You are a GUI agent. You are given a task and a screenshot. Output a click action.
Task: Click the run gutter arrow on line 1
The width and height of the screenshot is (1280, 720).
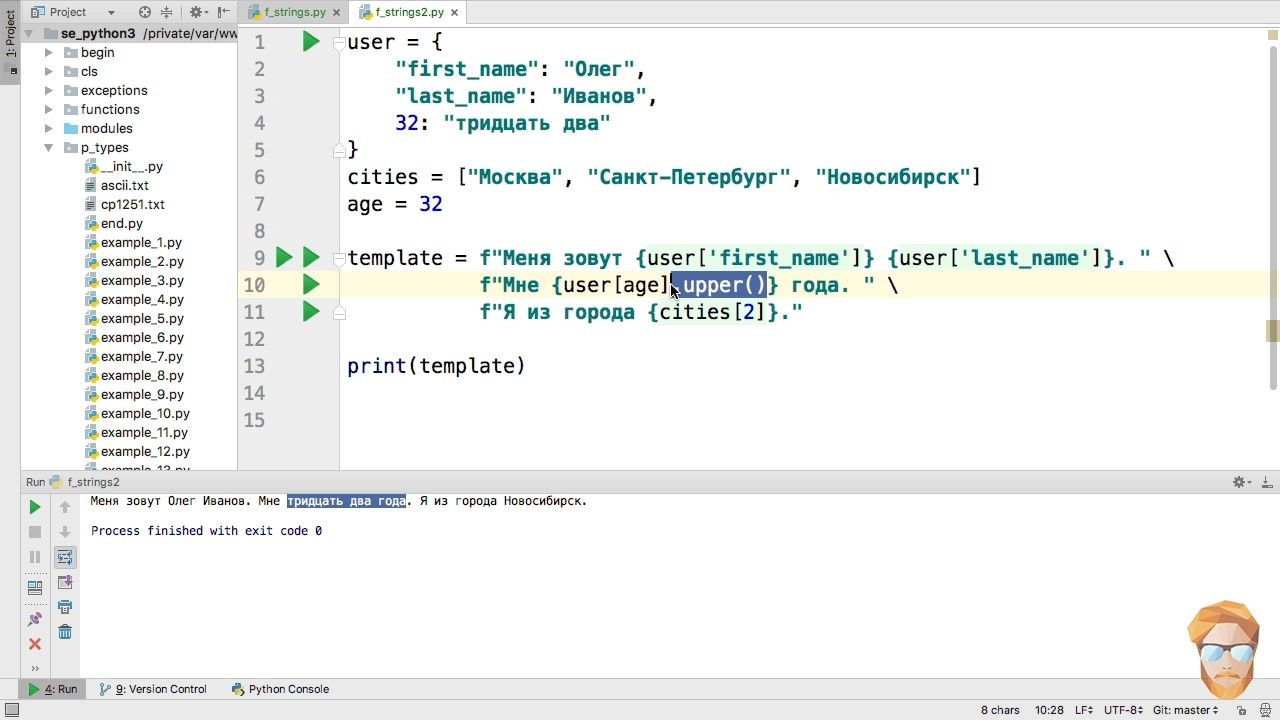pyautogui.click(x=311, y=42)
